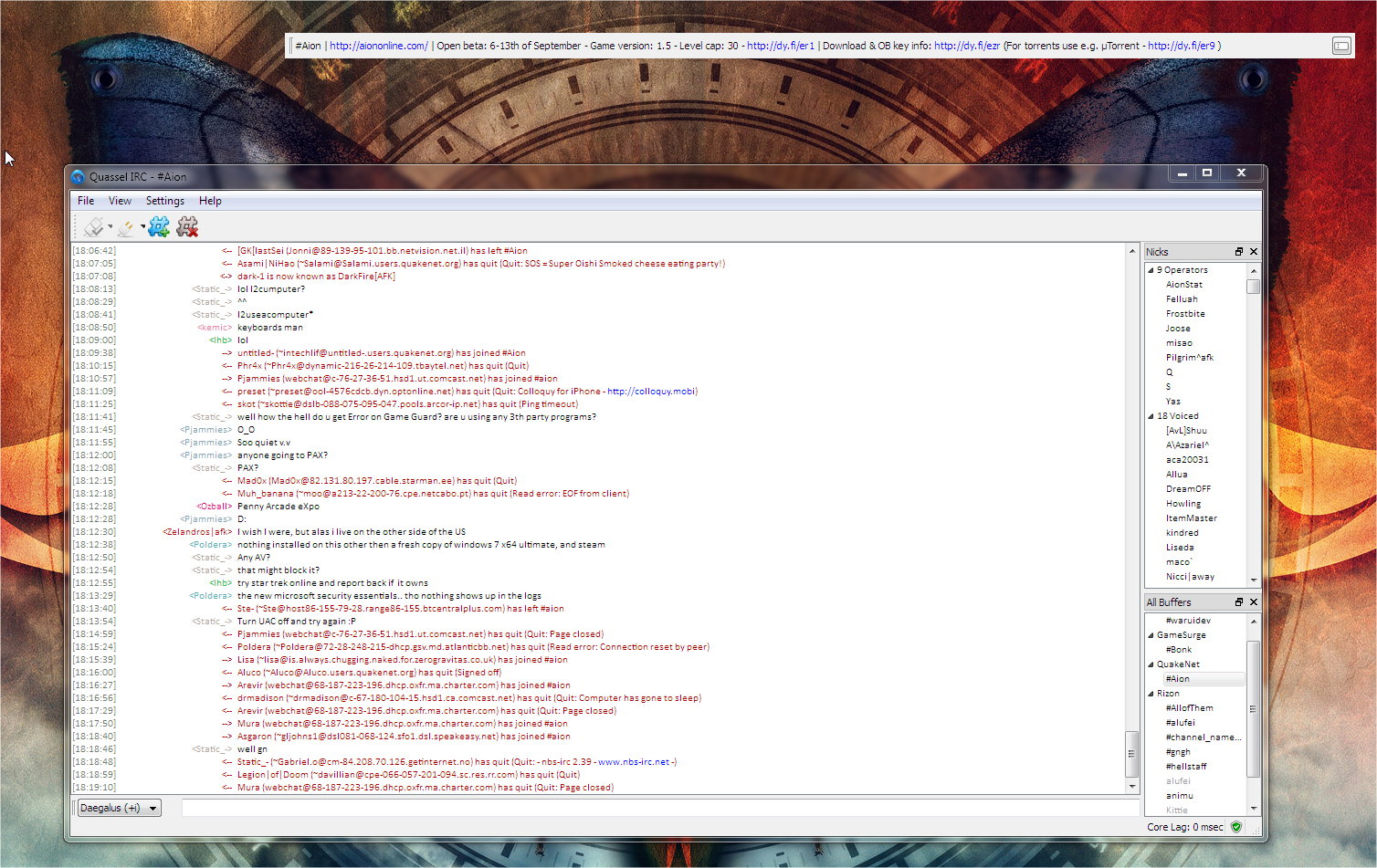This screenshot has width=1377, height=868.
Task: Select nick Felluah in Nicks list
Action: click(x=1182, y=299)
